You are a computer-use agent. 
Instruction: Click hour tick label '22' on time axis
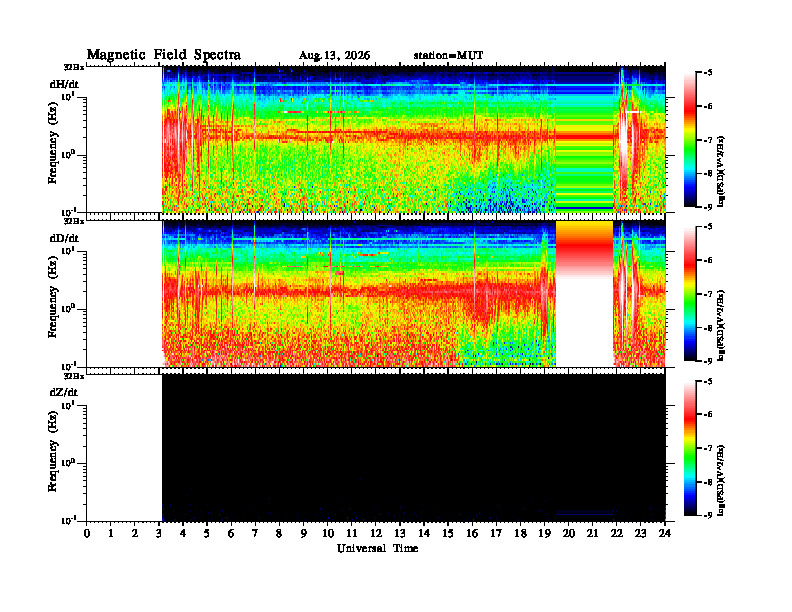(617, 534)
